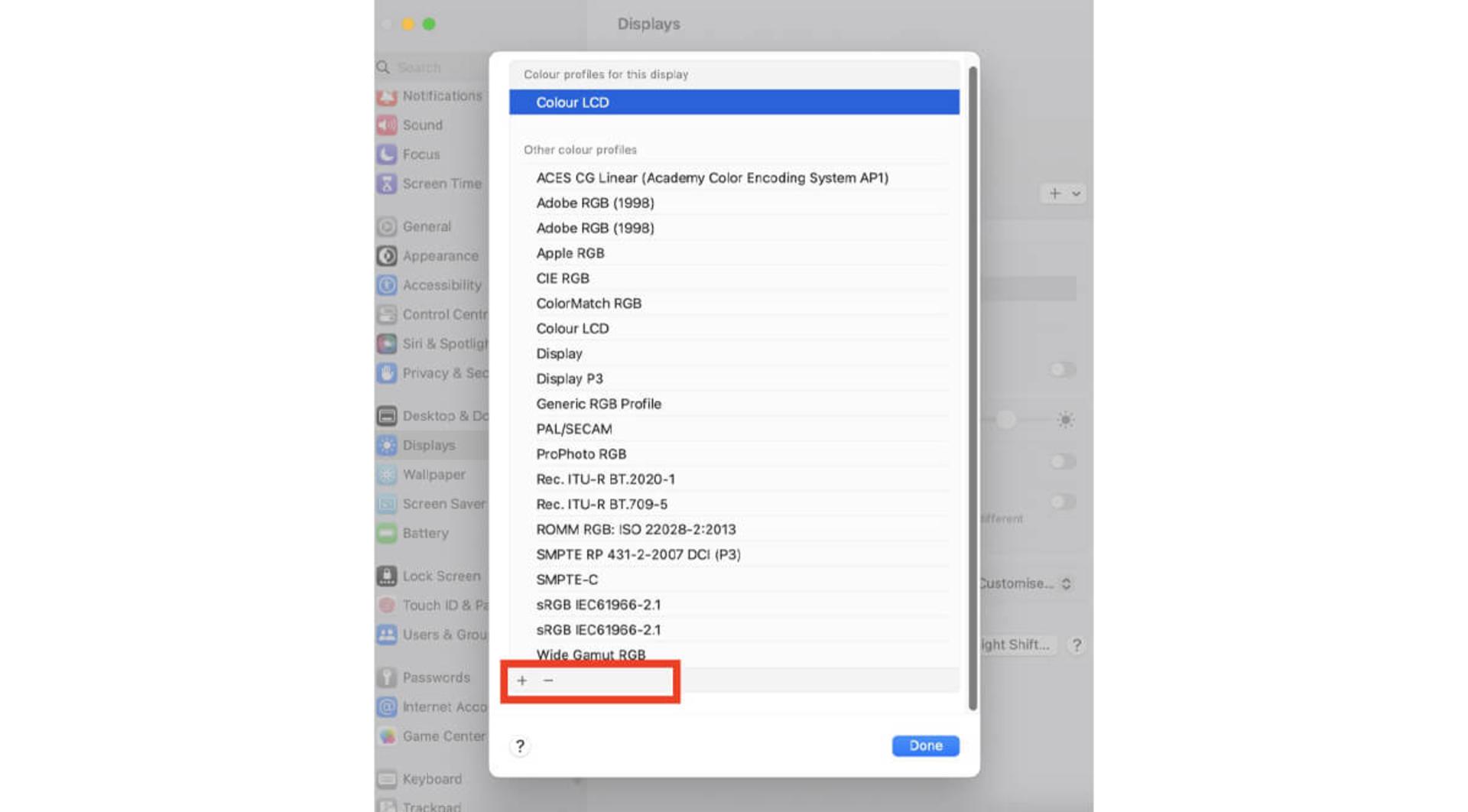
Task: Click the help button beside Night Shift
Action: point(1077,645)
